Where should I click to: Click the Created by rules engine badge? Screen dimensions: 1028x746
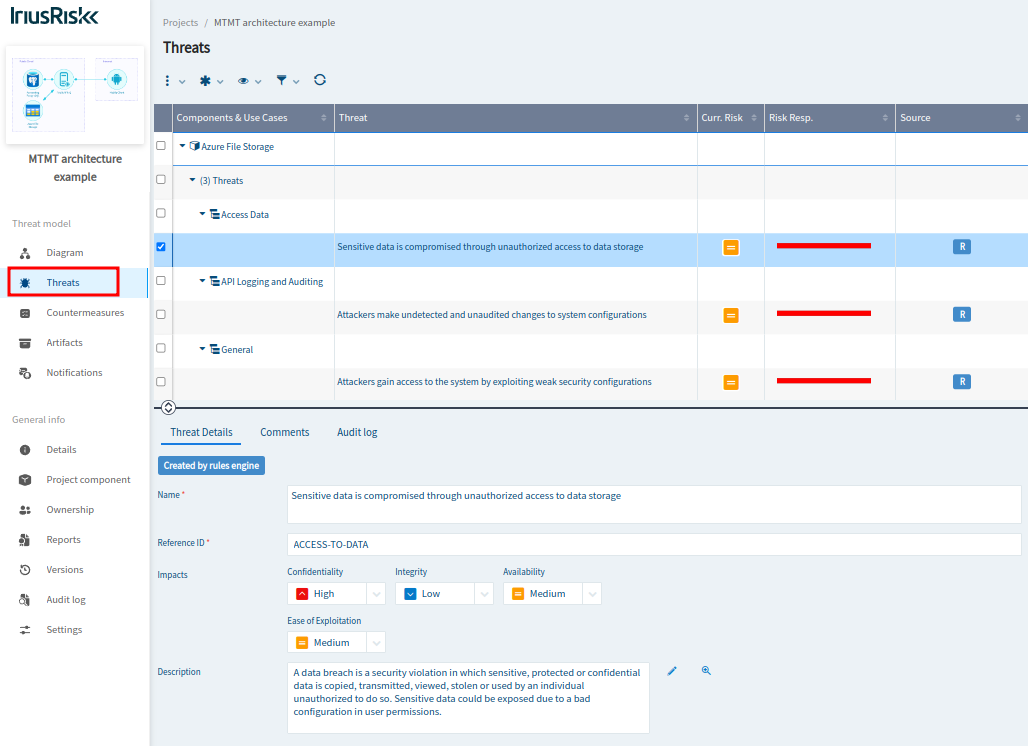coord(211,465)
